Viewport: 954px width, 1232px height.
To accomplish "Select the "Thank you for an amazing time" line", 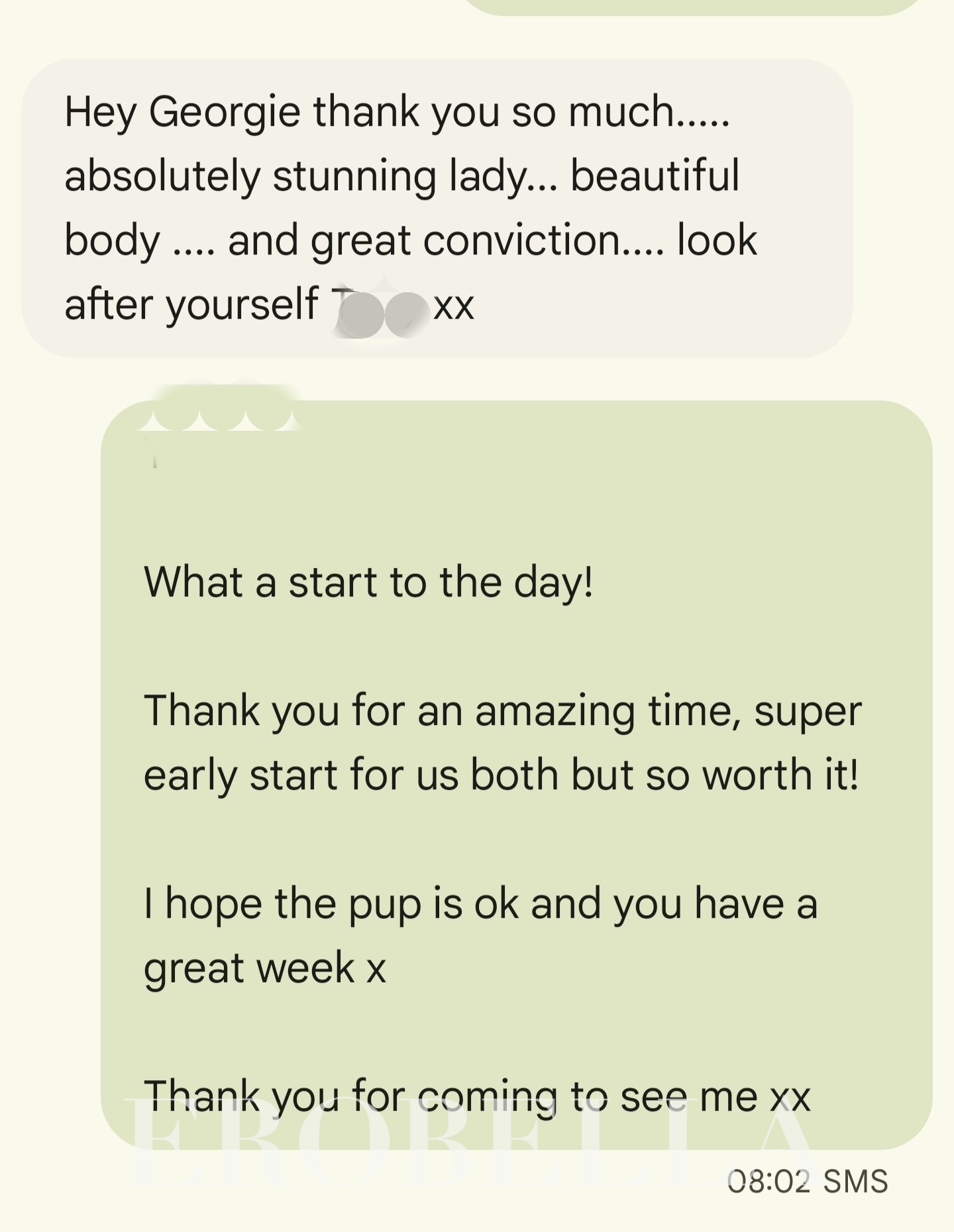I will tap(502, 710).
